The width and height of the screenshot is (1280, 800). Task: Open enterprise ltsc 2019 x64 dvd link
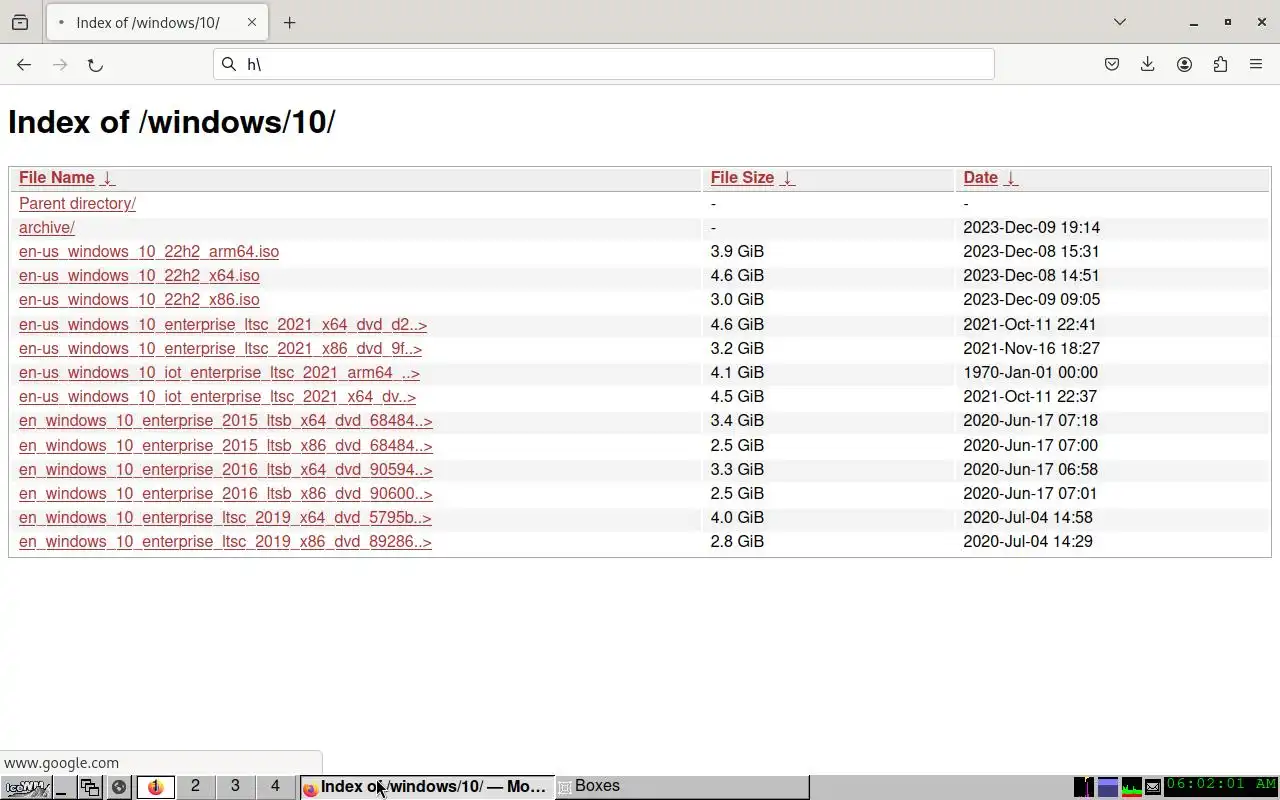[225, 517]
